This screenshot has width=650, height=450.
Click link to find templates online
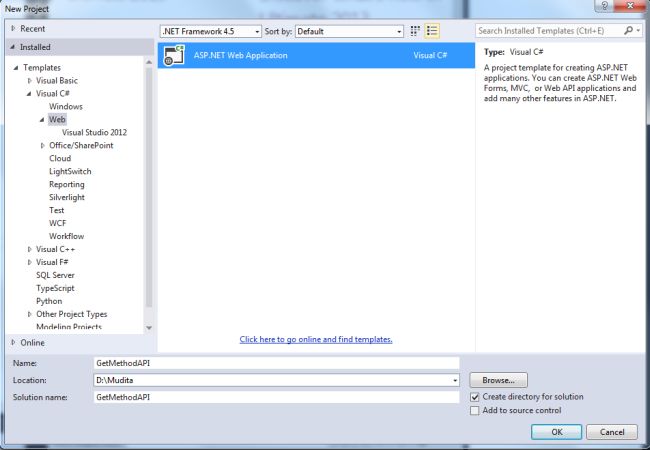click(x=316, y=339)
